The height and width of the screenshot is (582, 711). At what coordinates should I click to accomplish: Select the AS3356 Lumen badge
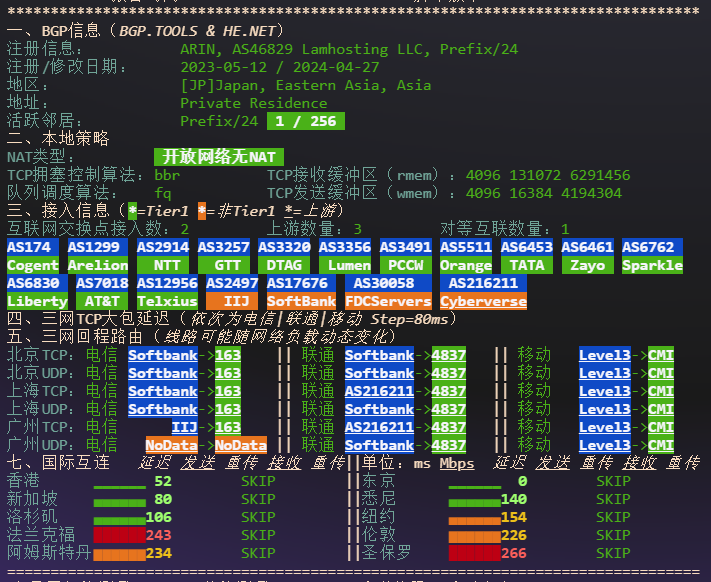(345, 256)
